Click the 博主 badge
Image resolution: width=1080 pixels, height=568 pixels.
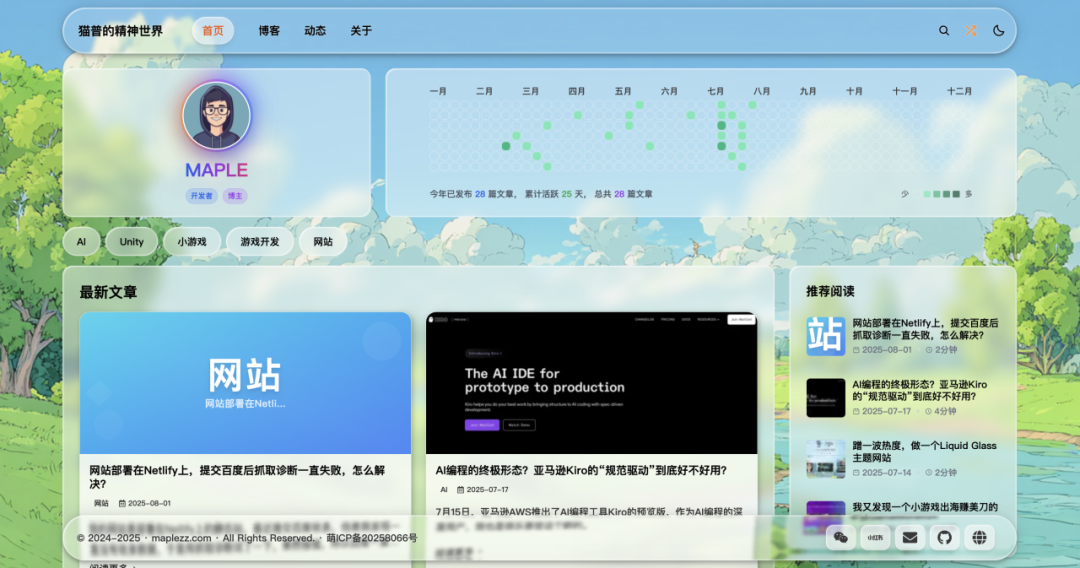point(235,196)
